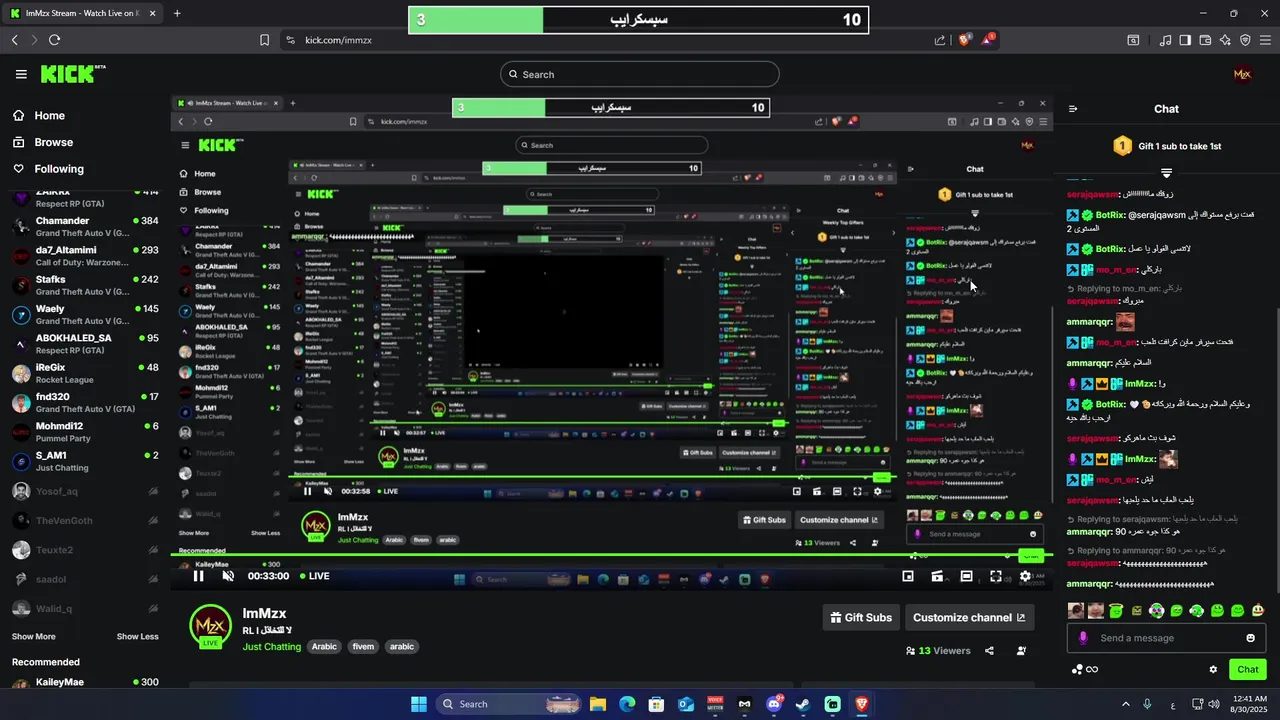Click the follow user icon beside the share icon
The image size is (1280, 720).
1021,651
